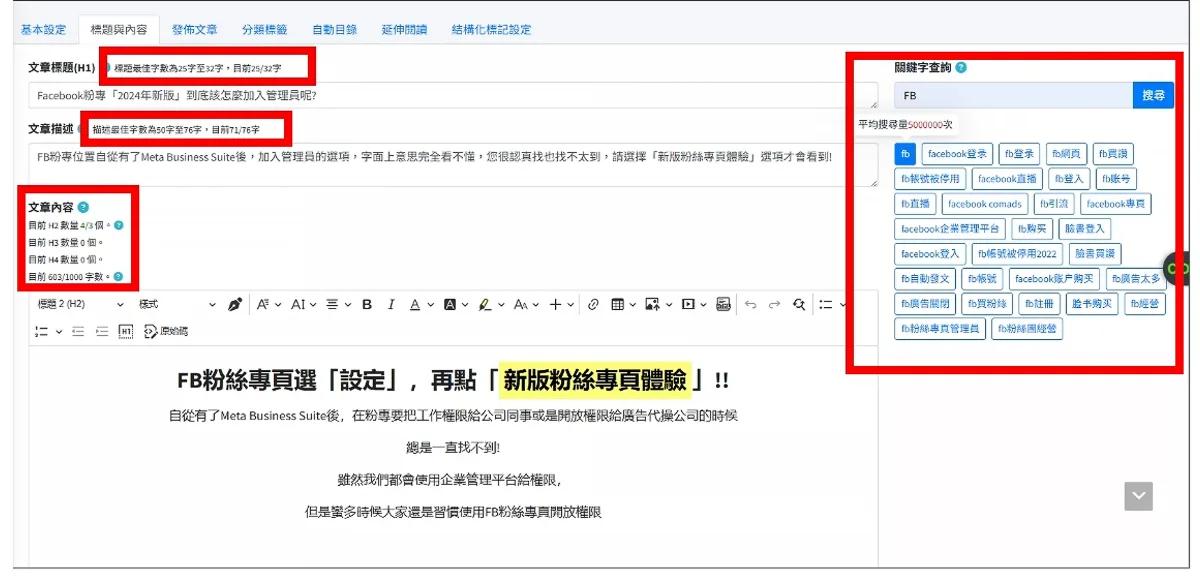Click the font background color icon

(x=450, y=305)
